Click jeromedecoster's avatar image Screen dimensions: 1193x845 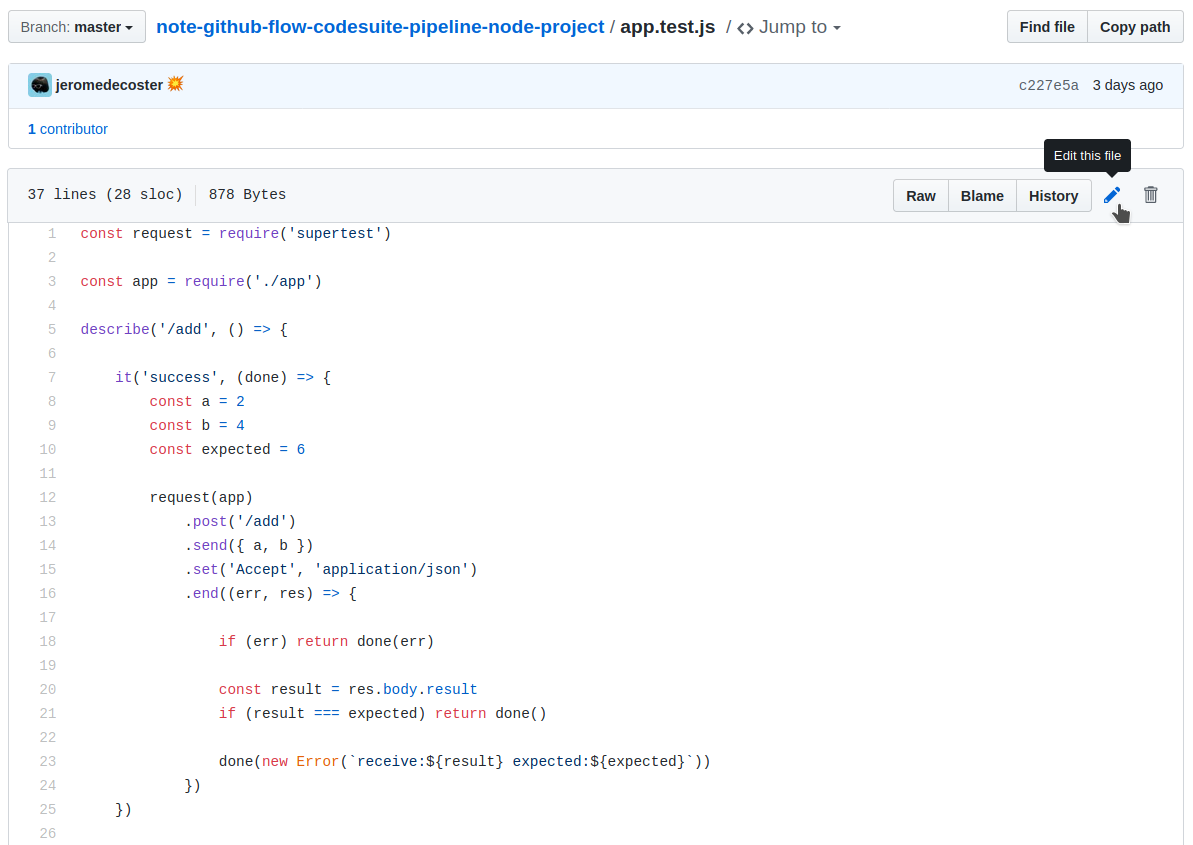40,85
